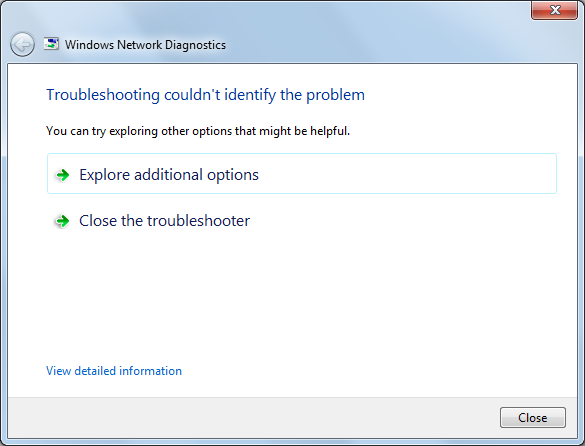Open View detailed information link
585x446 pixels.
(x=114, y=371)
